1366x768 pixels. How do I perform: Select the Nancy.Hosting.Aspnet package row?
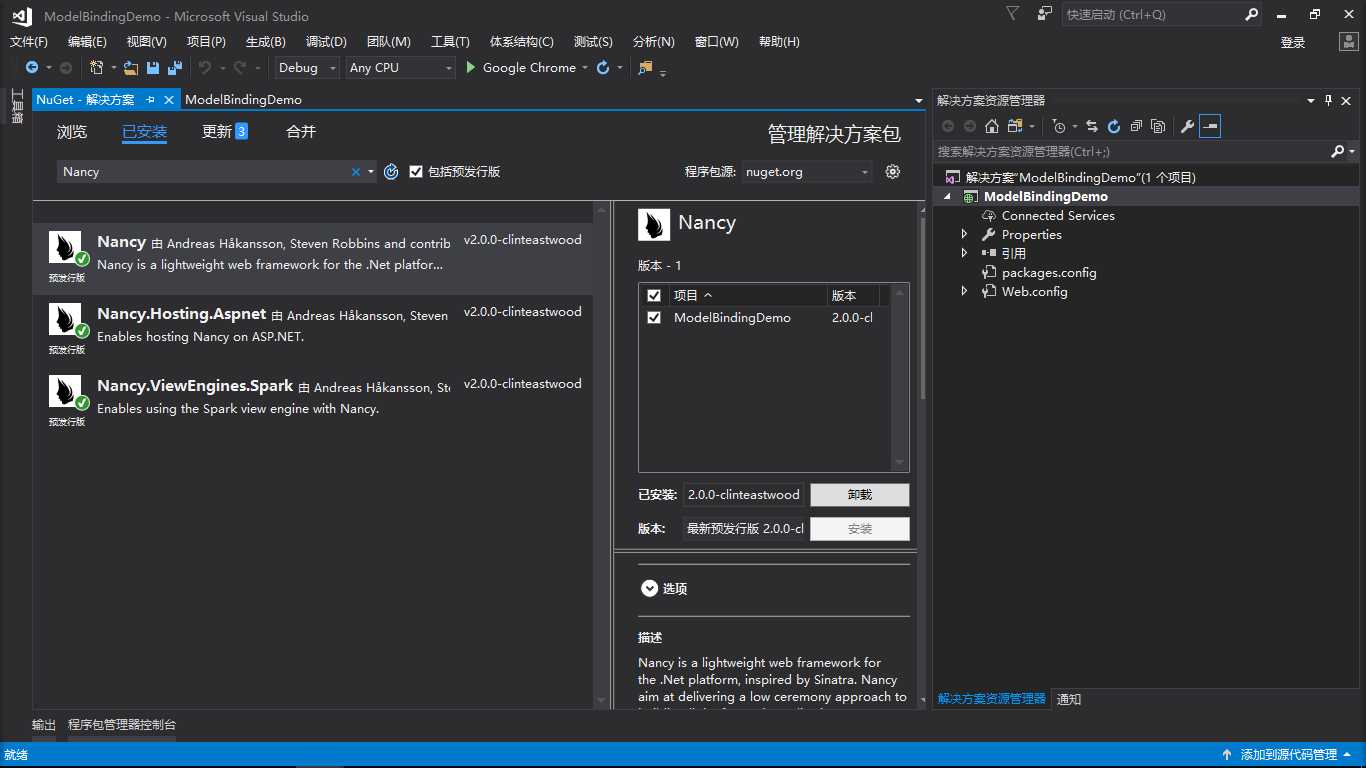coord(313,331)
